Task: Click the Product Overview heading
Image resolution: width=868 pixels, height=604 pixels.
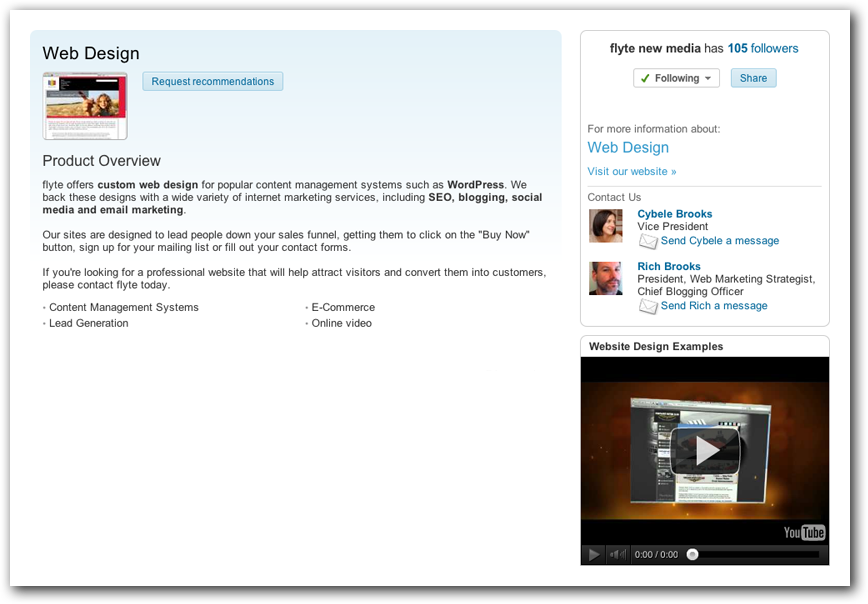Action: pyautogui.click(x=101, y=161)
